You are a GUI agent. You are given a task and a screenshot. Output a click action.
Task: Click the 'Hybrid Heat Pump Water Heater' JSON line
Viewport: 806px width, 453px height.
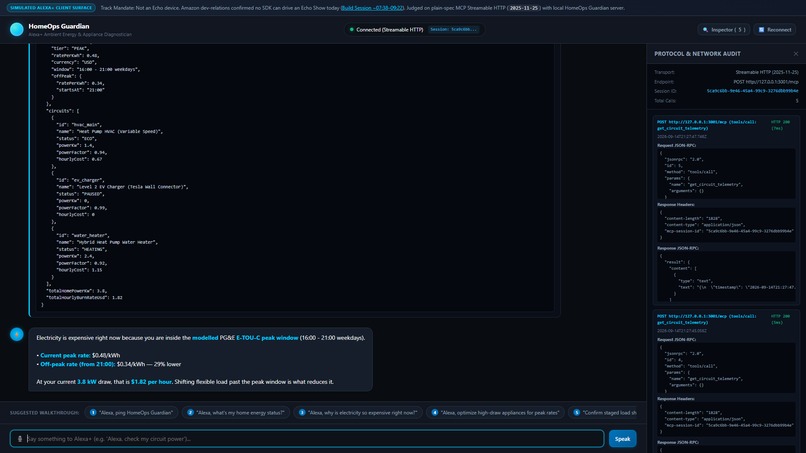pyautogui.click(x=107, y=242)
